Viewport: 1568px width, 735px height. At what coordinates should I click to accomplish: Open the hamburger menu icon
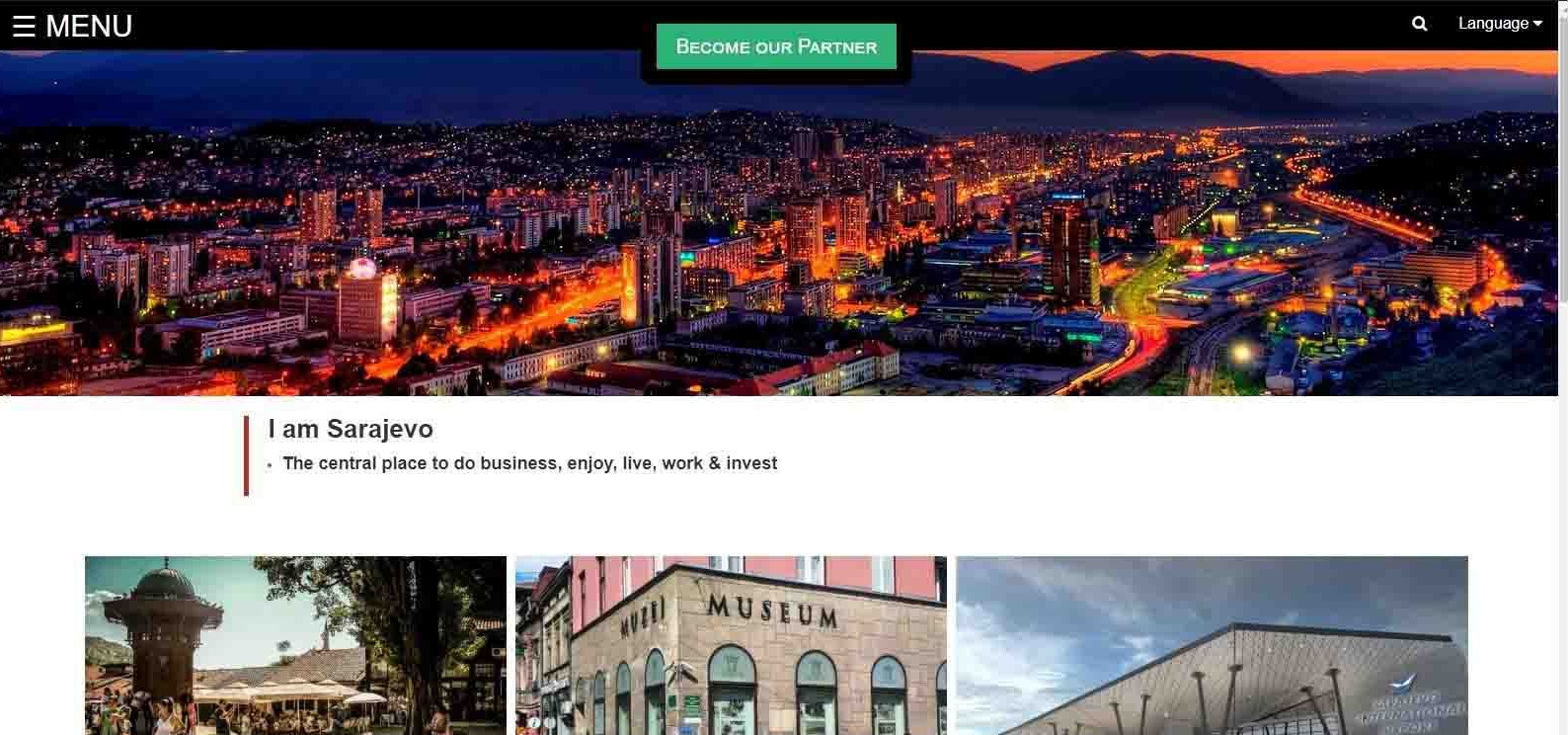tap(24, 26)
